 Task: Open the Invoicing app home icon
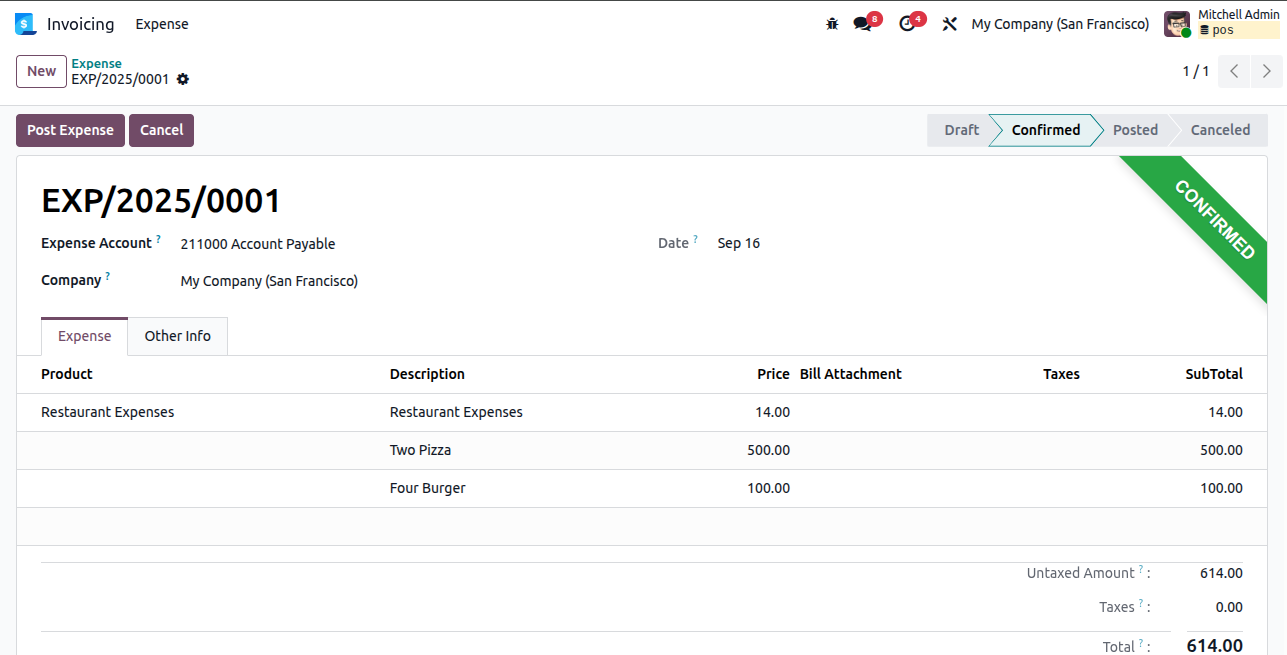pyautogui.click(x=25, y=24)
